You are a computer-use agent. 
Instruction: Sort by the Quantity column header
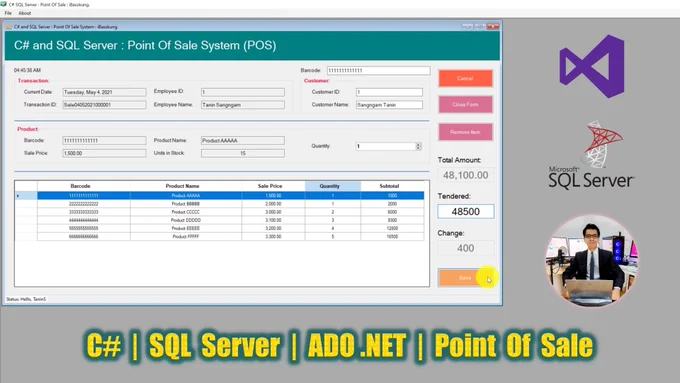pyautogui.click(x=333, y=186)
